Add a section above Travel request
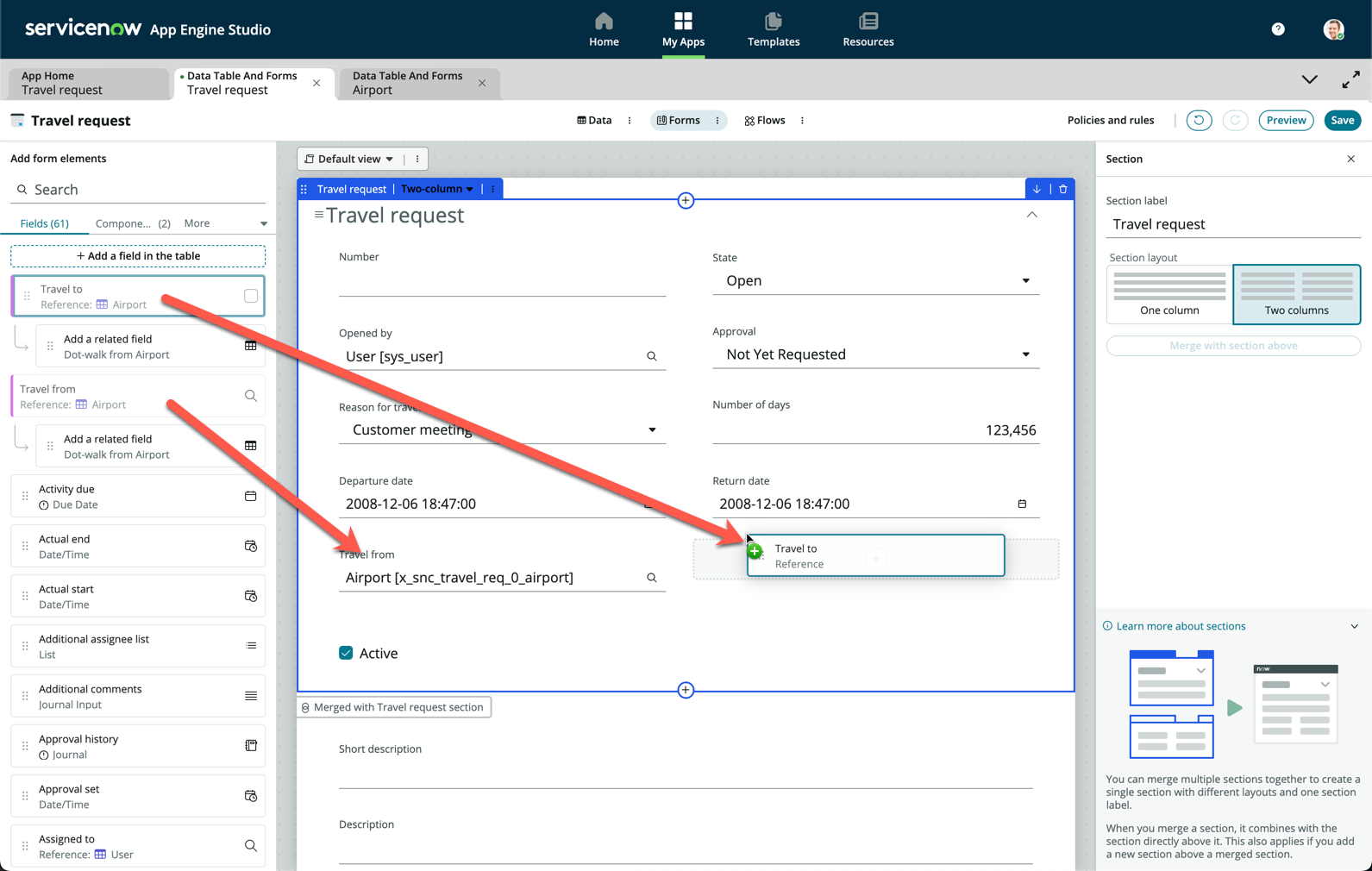This screenshot has width=1372, height=871. (686, 201)
